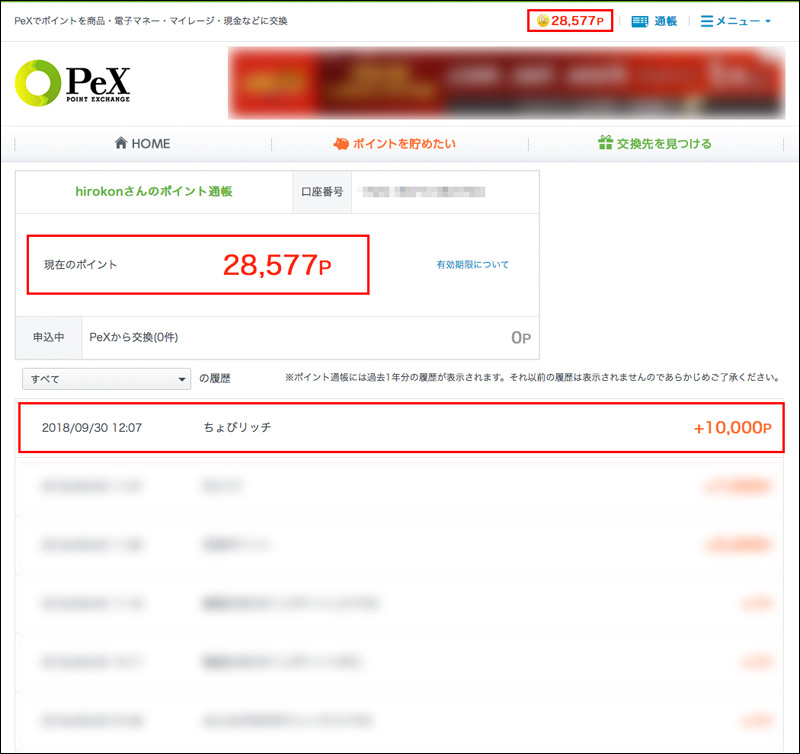
Task: Click the ※ポイント通帳には過去1年分 notice text
Action: tap(532, 378)
